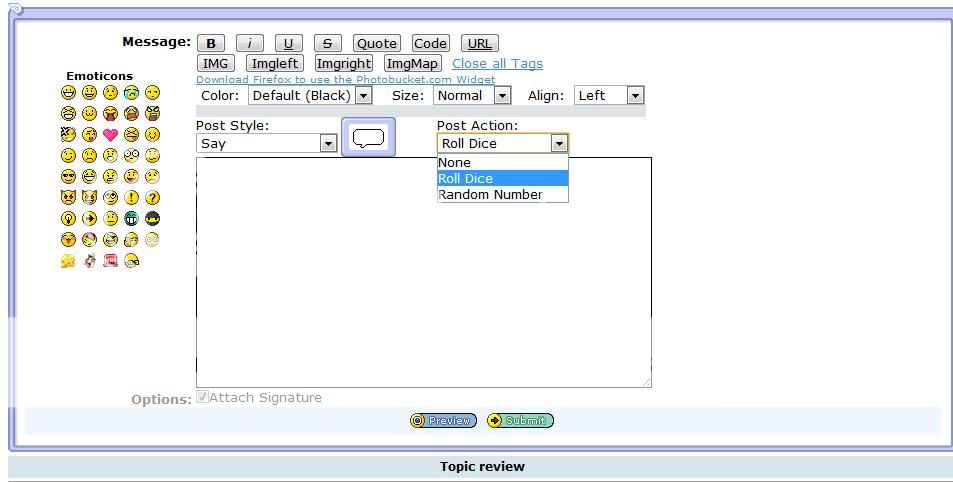Insert the pale faded emoticon
The width and height of the screenshot is (953, 482).
tap(153, 239)
